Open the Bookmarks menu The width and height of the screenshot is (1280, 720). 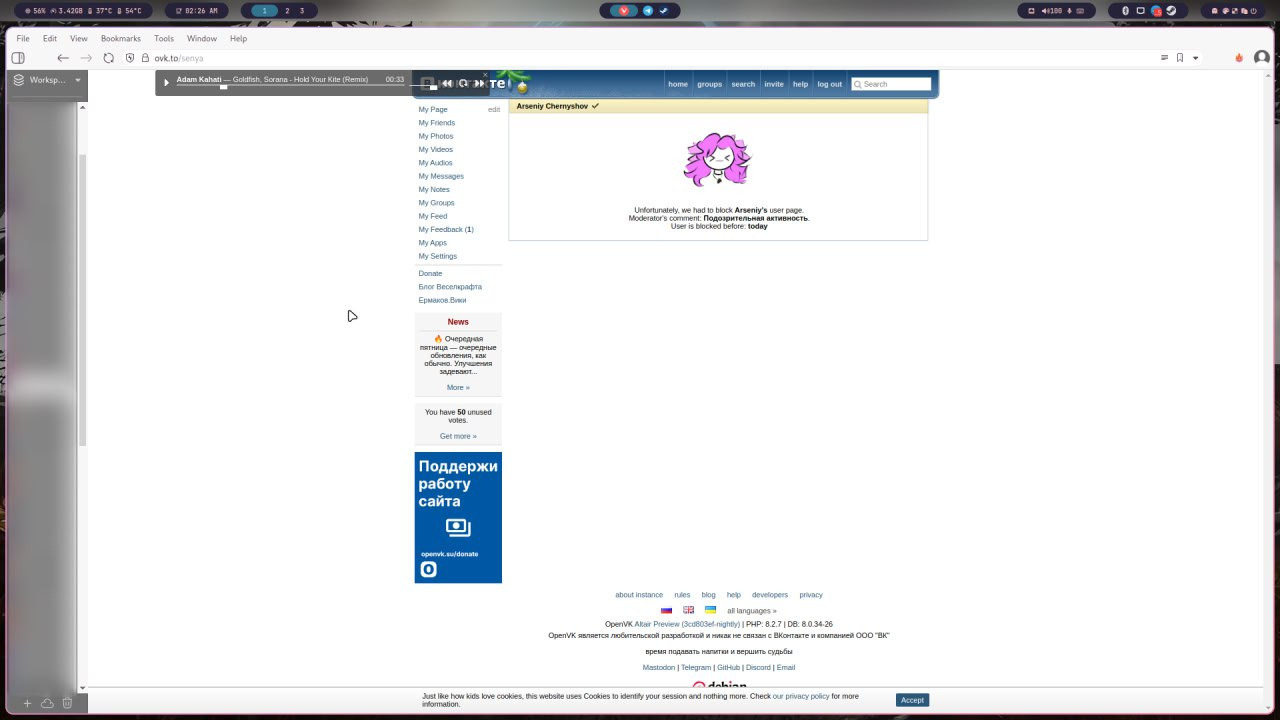pyautogui.click(x=121, y=38)
